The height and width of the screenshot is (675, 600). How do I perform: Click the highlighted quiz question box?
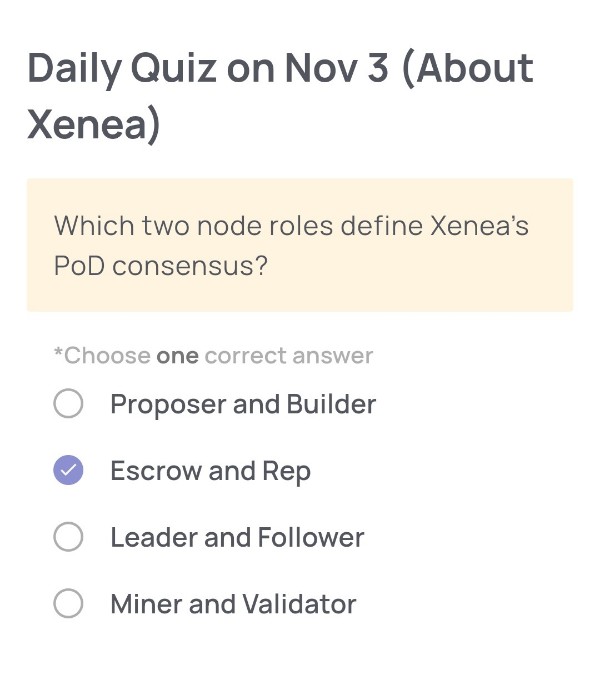300,245
